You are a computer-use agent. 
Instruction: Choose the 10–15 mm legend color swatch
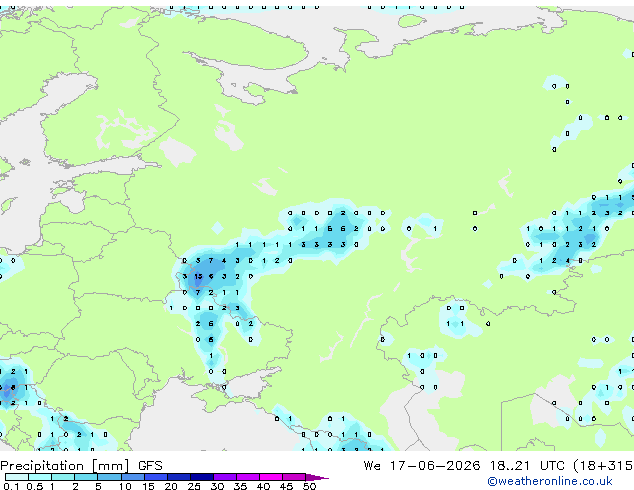132,477
